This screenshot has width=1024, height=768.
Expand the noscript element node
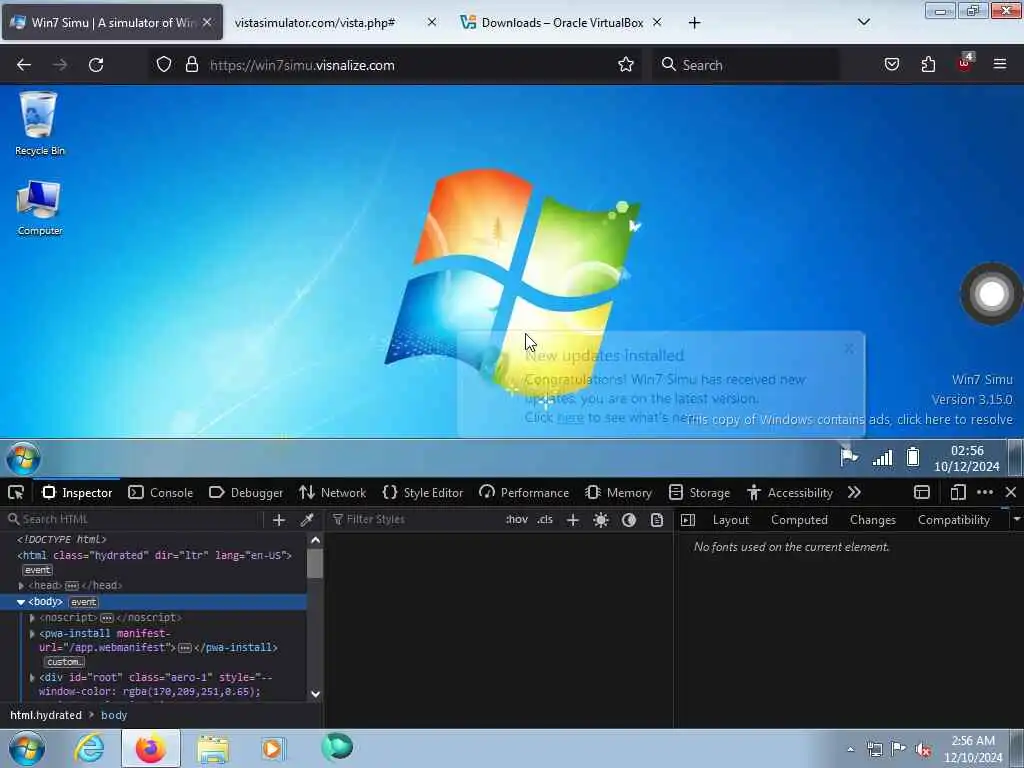click(x=32, y=618)
